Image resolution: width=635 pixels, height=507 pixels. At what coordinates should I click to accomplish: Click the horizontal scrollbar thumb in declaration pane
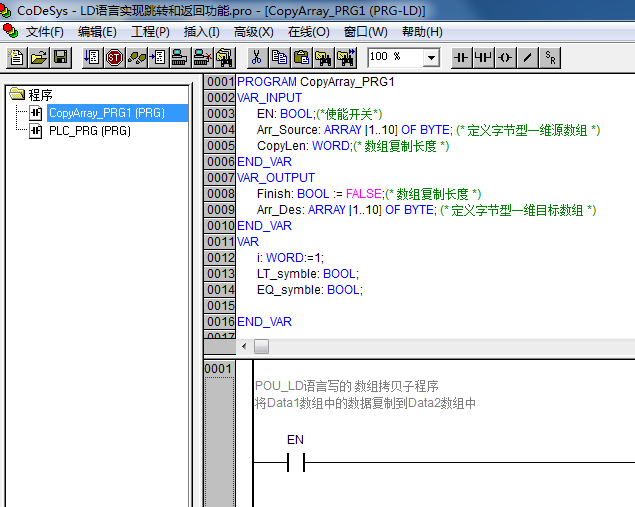click(261, 346)
